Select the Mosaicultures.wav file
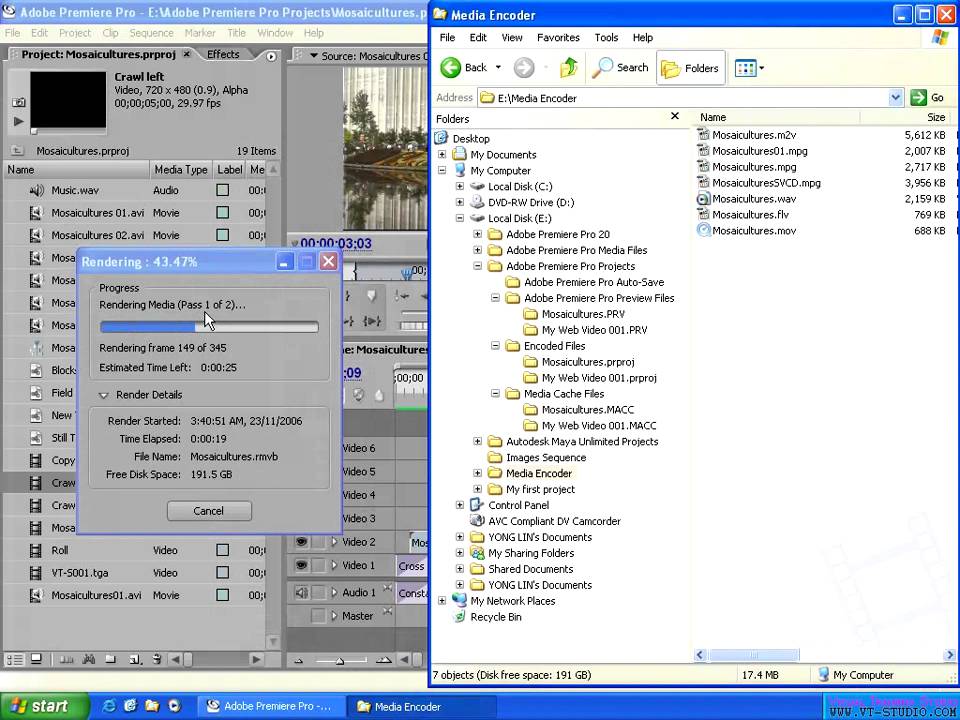The image size is (960, 720). [754, 198]
